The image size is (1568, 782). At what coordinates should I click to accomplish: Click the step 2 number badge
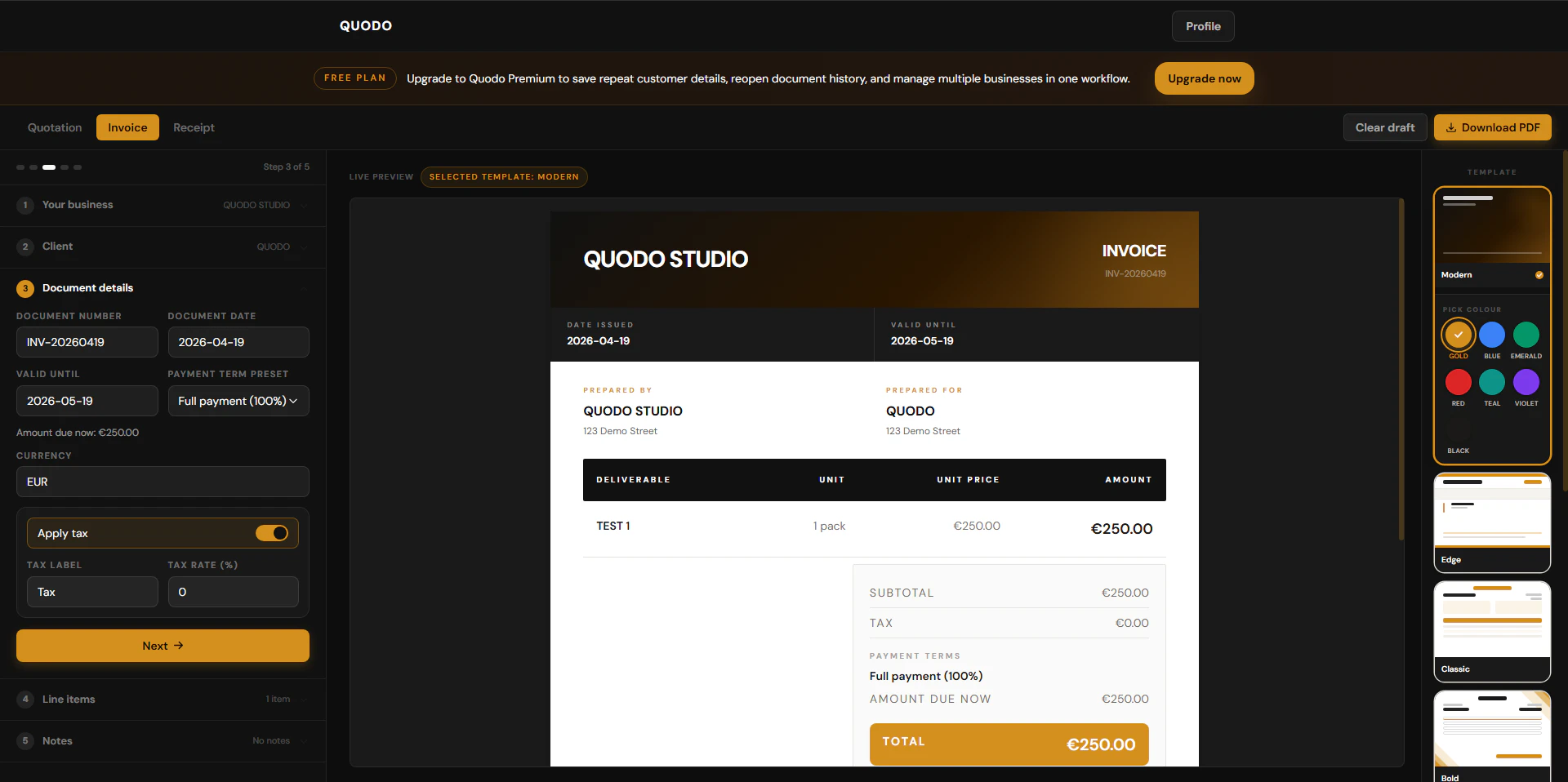click(25, 247)
